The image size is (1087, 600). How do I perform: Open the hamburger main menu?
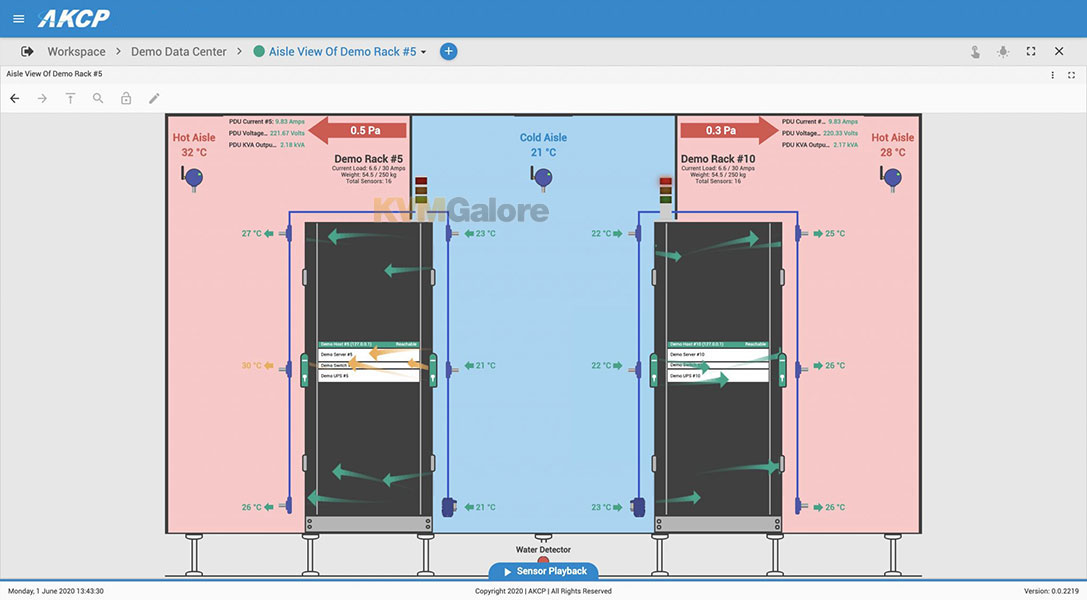(x=18, y=18)
